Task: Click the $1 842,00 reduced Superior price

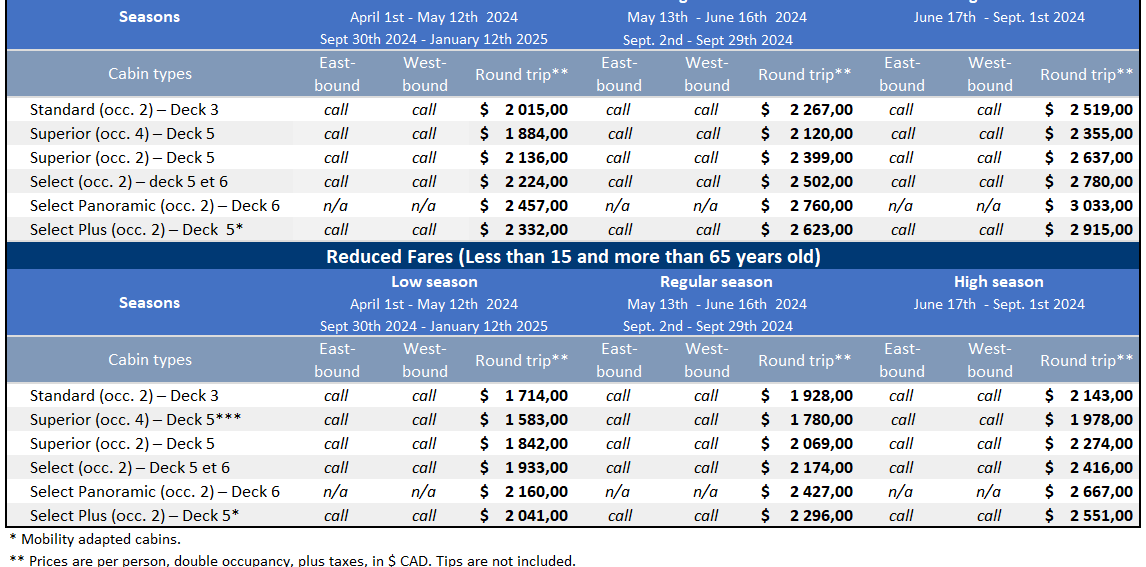Action: point(536,444)
